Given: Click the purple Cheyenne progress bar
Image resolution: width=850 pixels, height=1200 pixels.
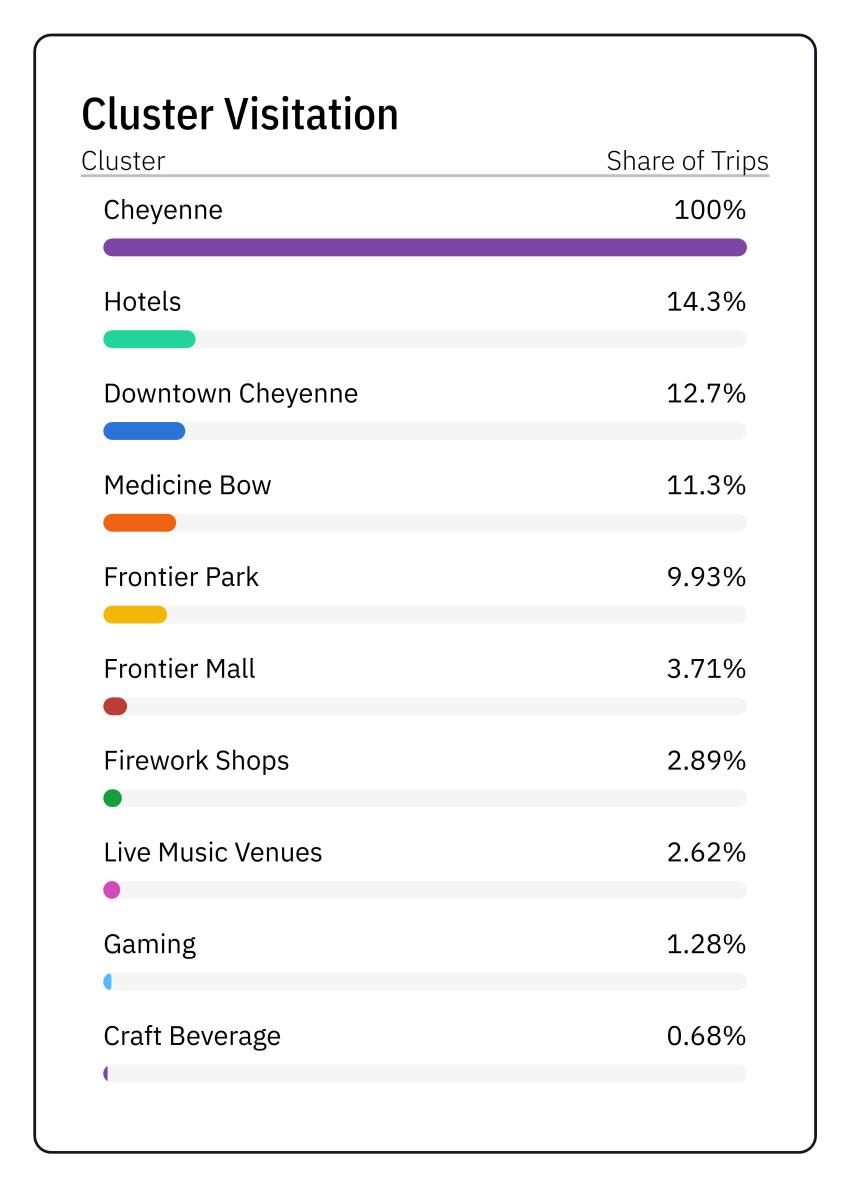Looking at the screenshot, I should click(x=425, y=247).
